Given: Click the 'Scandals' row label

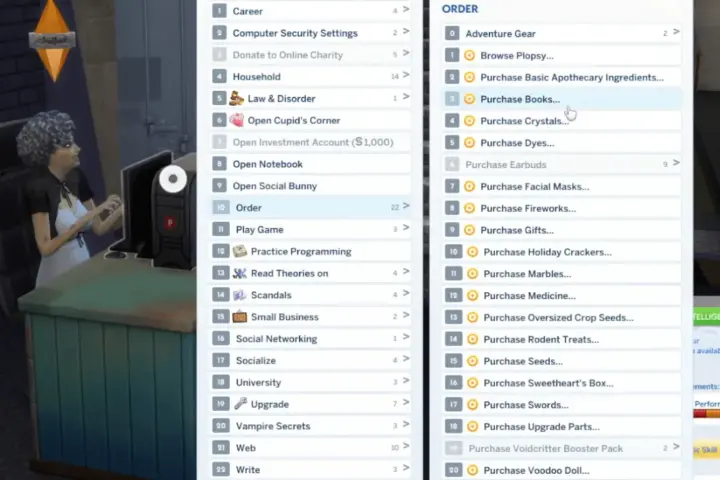Looking at the screenshot, I should click(271, 295).
